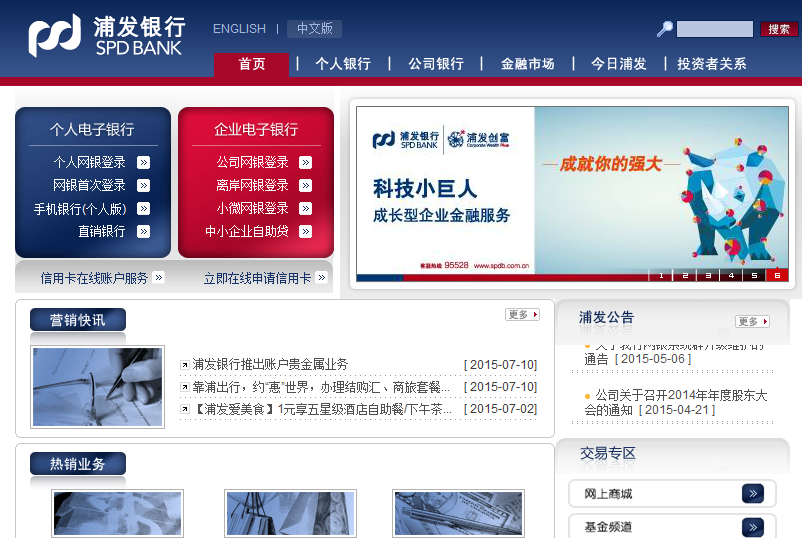The image size is (802, 538).
Task: Click arrow icon beside 手机银行(个人版)
Action: point(144,209)
